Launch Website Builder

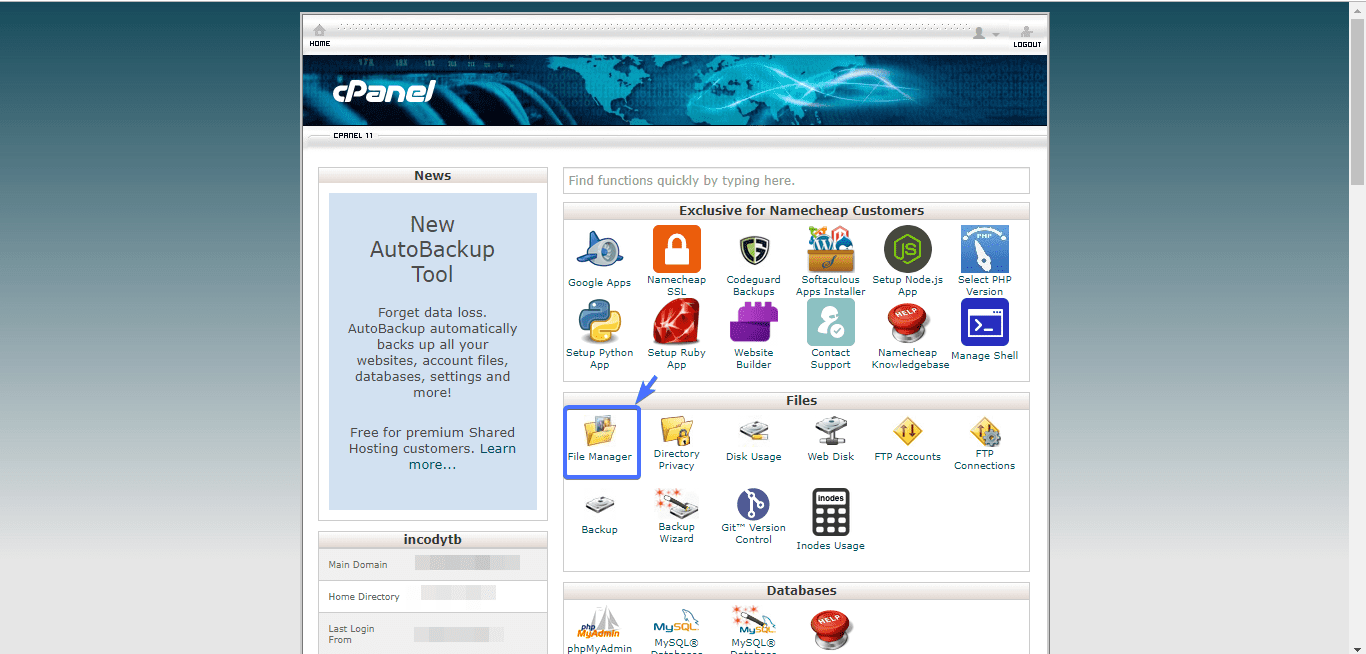pyautogui.click(x=753, y=322)
